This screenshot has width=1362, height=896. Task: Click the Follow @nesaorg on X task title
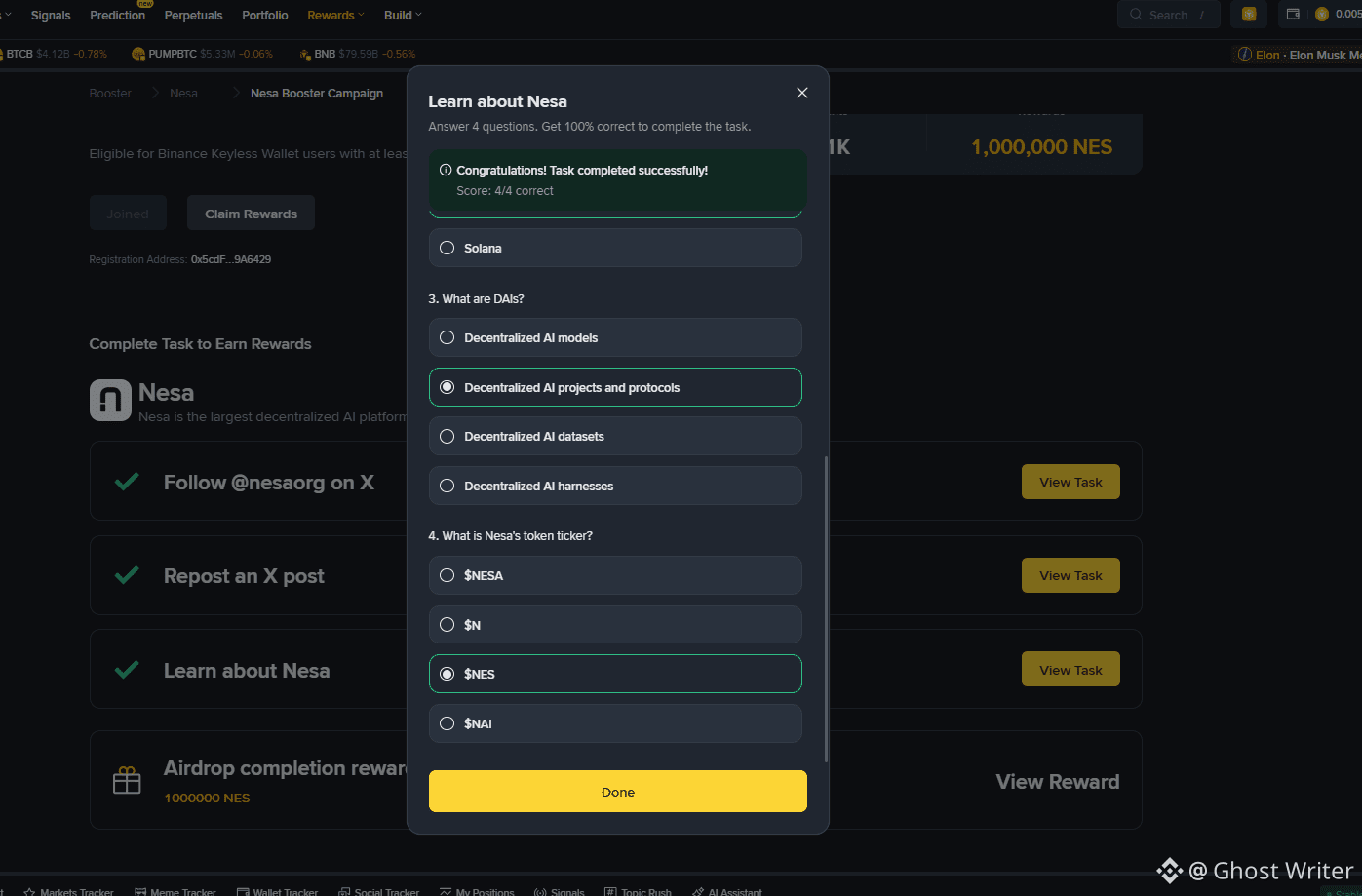tap(269, 482)
